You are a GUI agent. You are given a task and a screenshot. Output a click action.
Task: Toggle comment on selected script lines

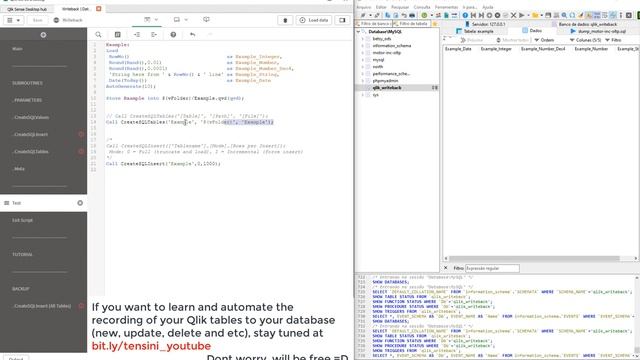(118, 35)
